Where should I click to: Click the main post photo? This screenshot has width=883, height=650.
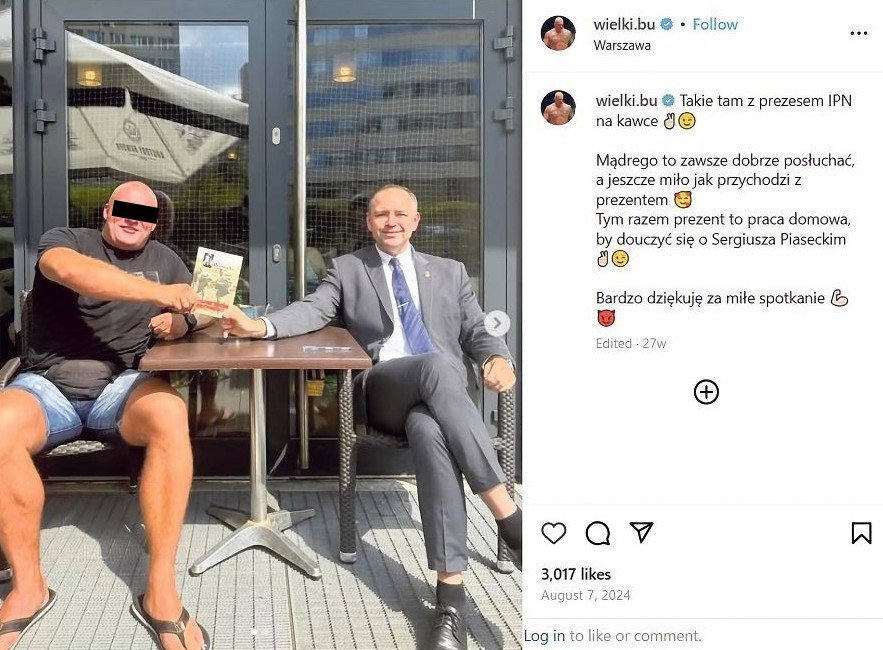[261, 325]
